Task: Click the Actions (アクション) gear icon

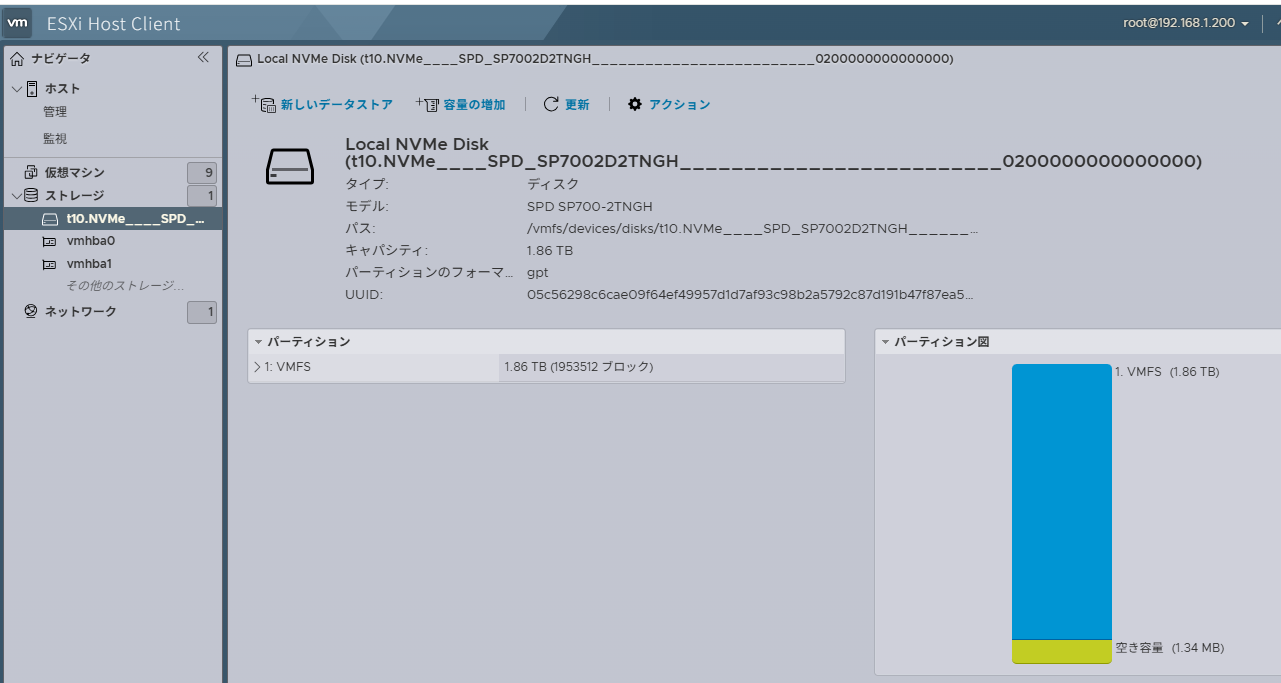Action: [635, 104]
